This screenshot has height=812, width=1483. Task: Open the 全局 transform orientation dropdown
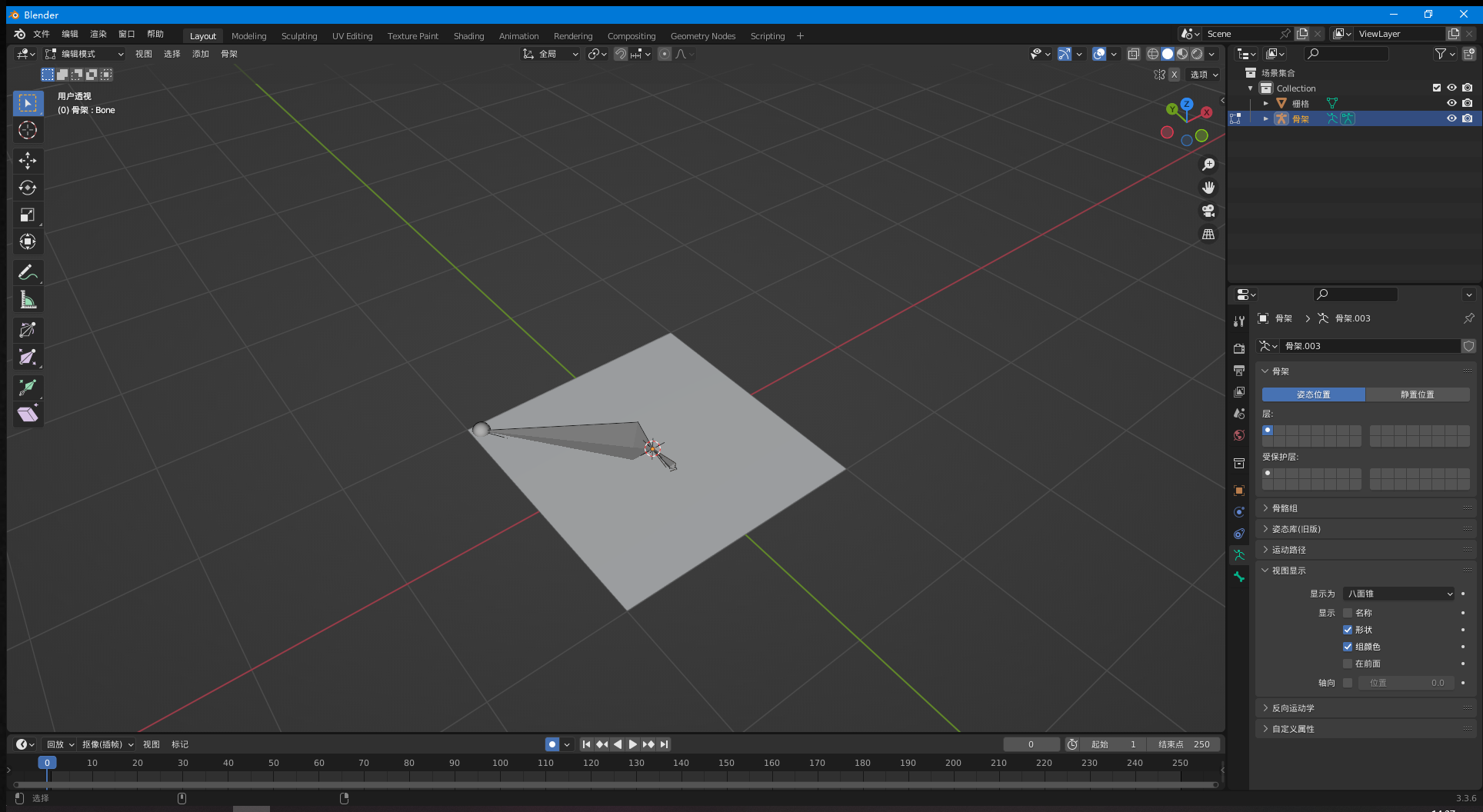click(x=551, y=54)
